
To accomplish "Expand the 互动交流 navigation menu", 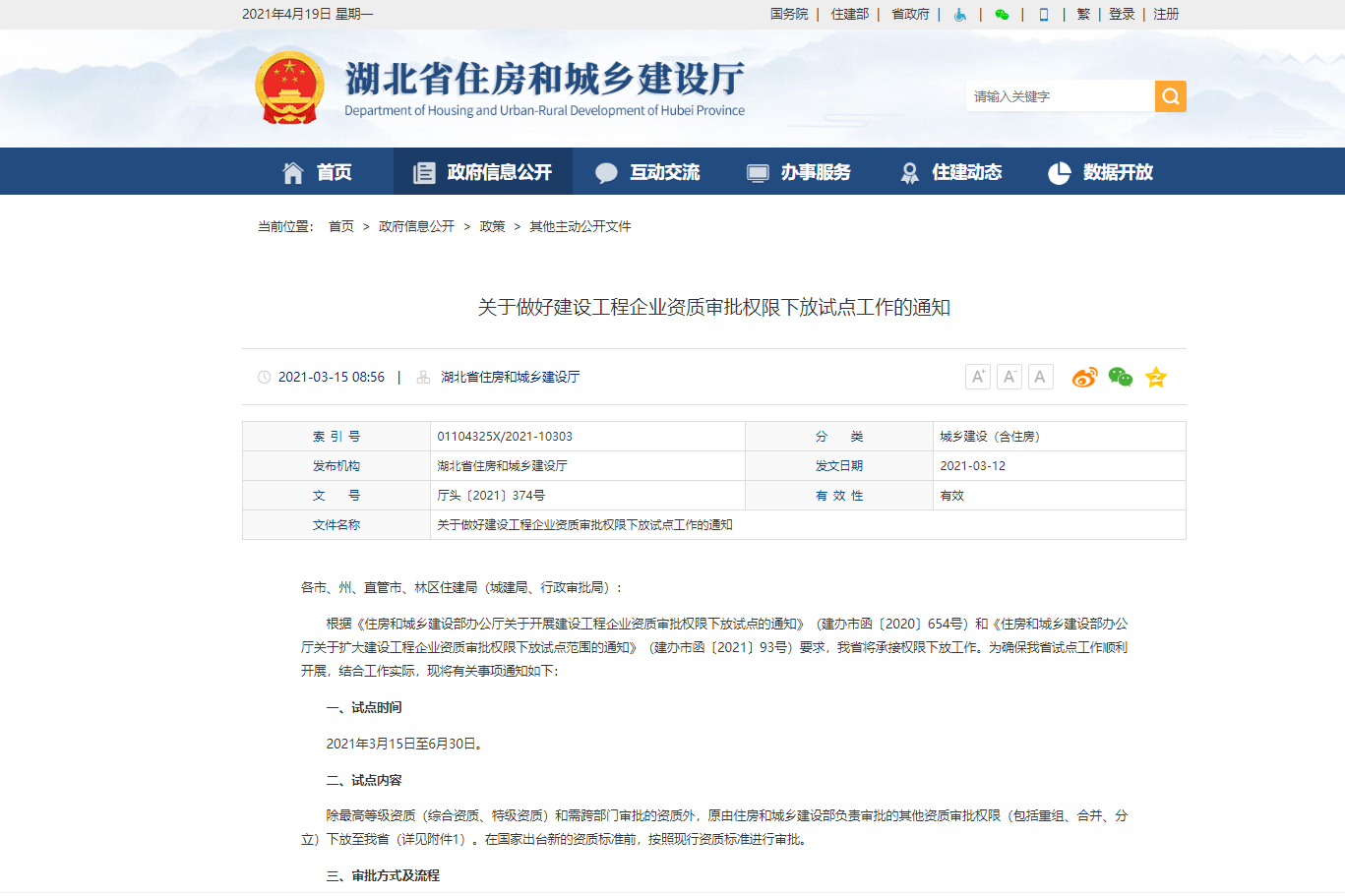I will [647, 172].
